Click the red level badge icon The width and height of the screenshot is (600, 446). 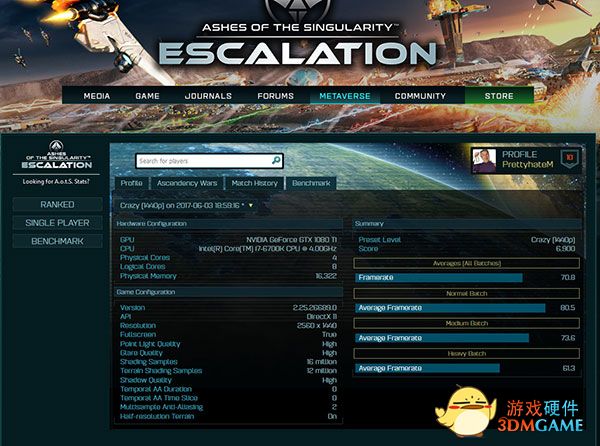click(569, 159)
